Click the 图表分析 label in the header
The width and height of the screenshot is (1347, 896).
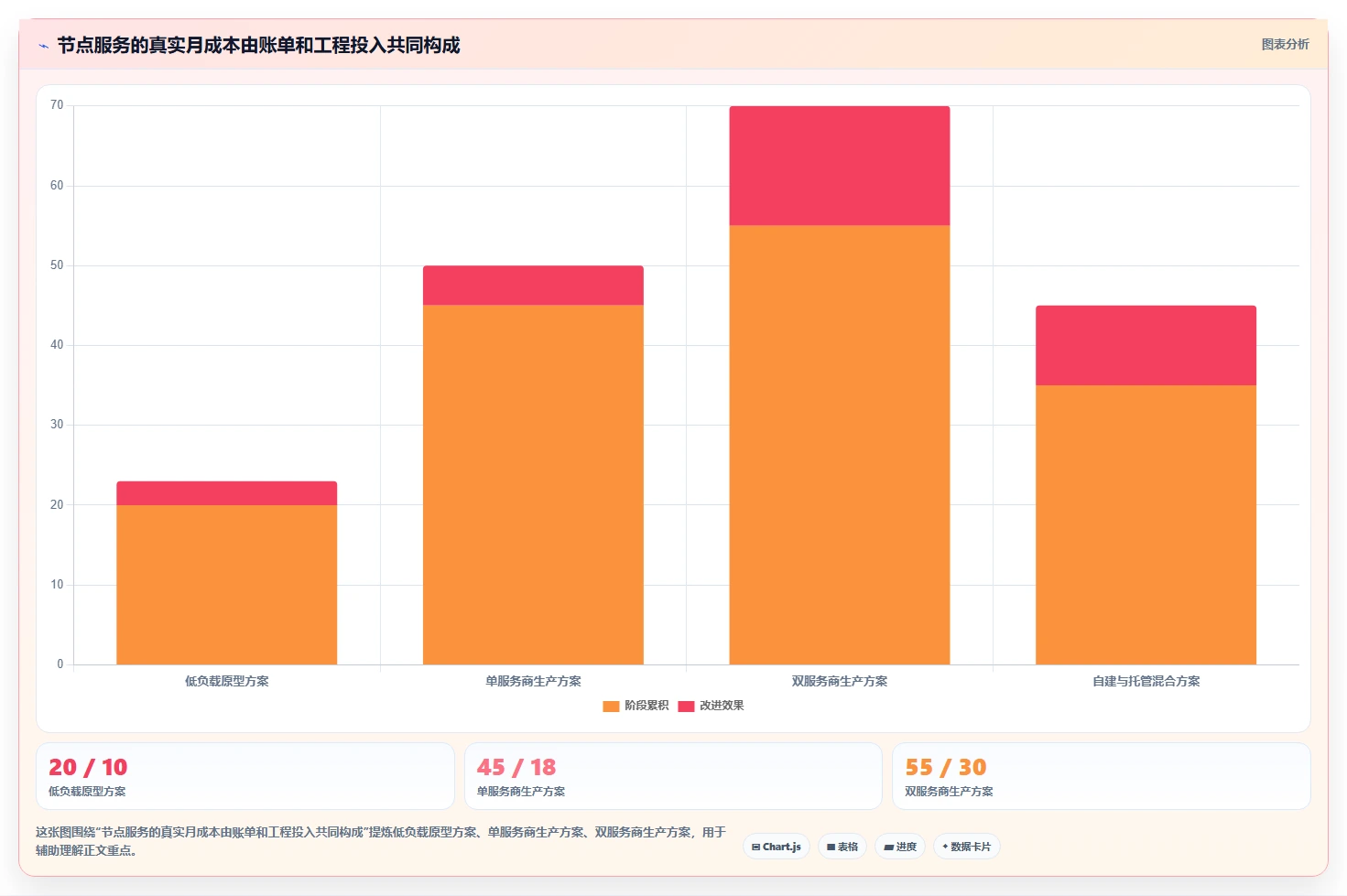click(1285, 44)
